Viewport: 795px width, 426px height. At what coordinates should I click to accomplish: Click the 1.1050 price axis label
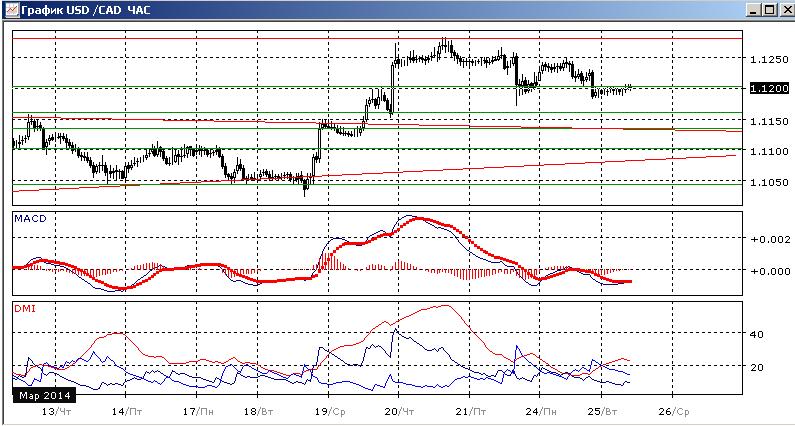pyautogui.click(x=770, y=182)
